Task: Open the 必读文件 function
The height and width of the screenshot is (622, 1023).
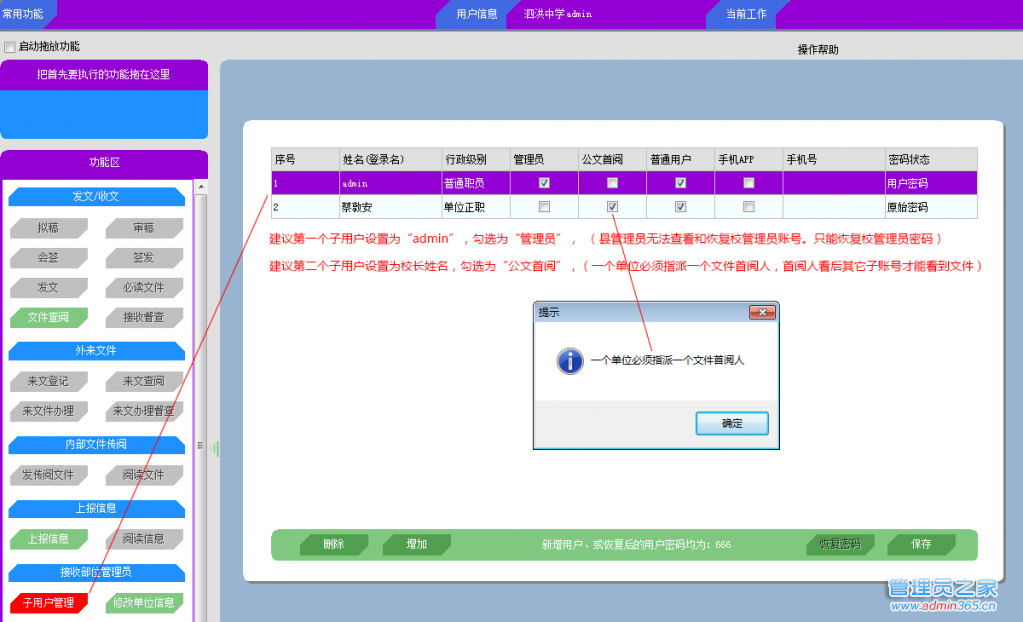Action: 144,287
